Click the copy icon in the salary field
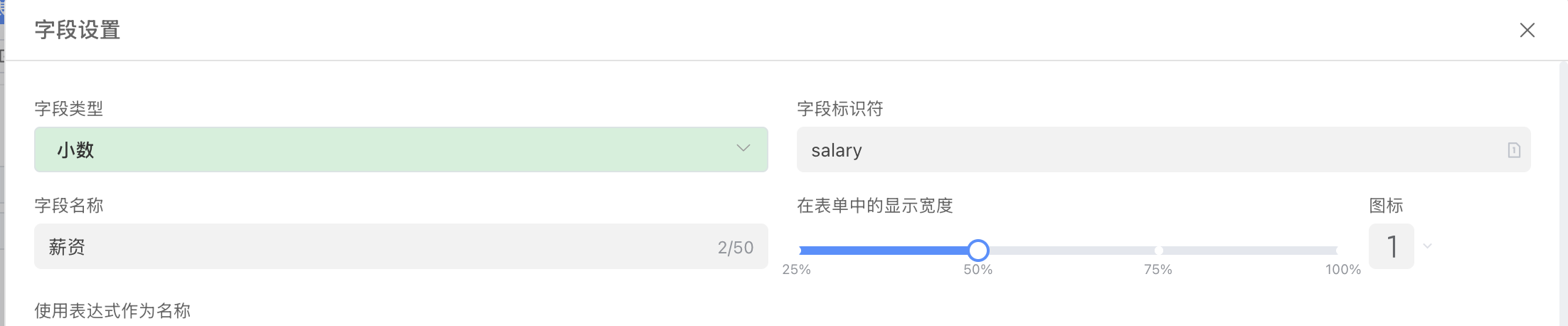The height and width of the screenshot is (326, 1568). [x=1513, y=150]
